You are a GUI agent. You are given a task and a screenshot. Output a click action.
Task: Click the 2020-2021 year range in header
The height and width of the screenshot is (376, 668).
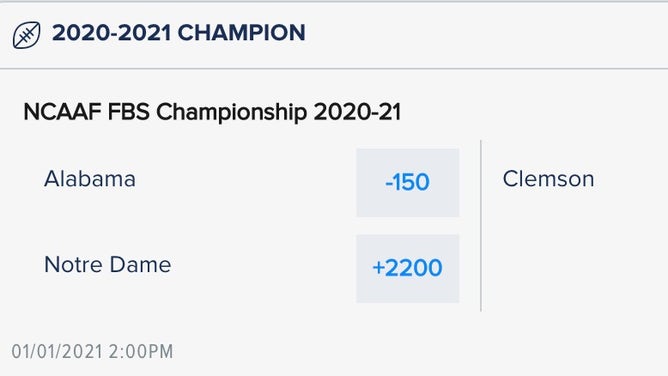coord(112,33)
